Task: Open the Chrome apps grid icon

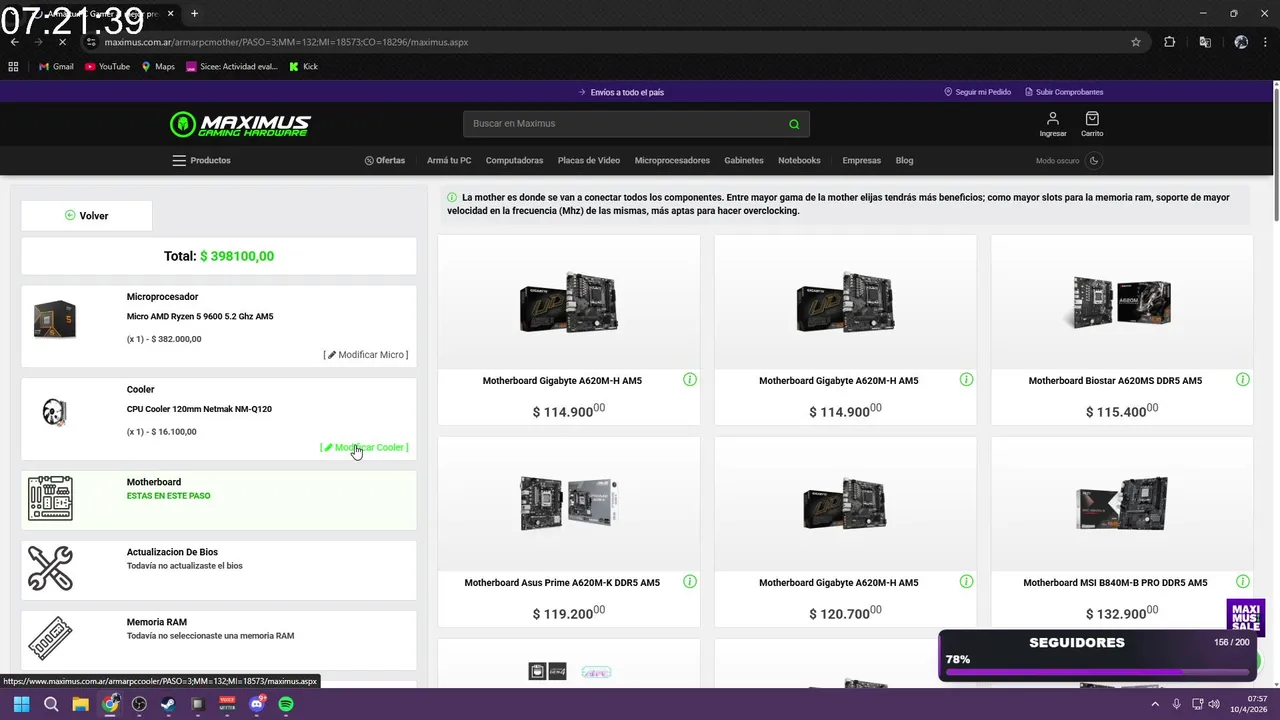Action: tap(13, 67)
